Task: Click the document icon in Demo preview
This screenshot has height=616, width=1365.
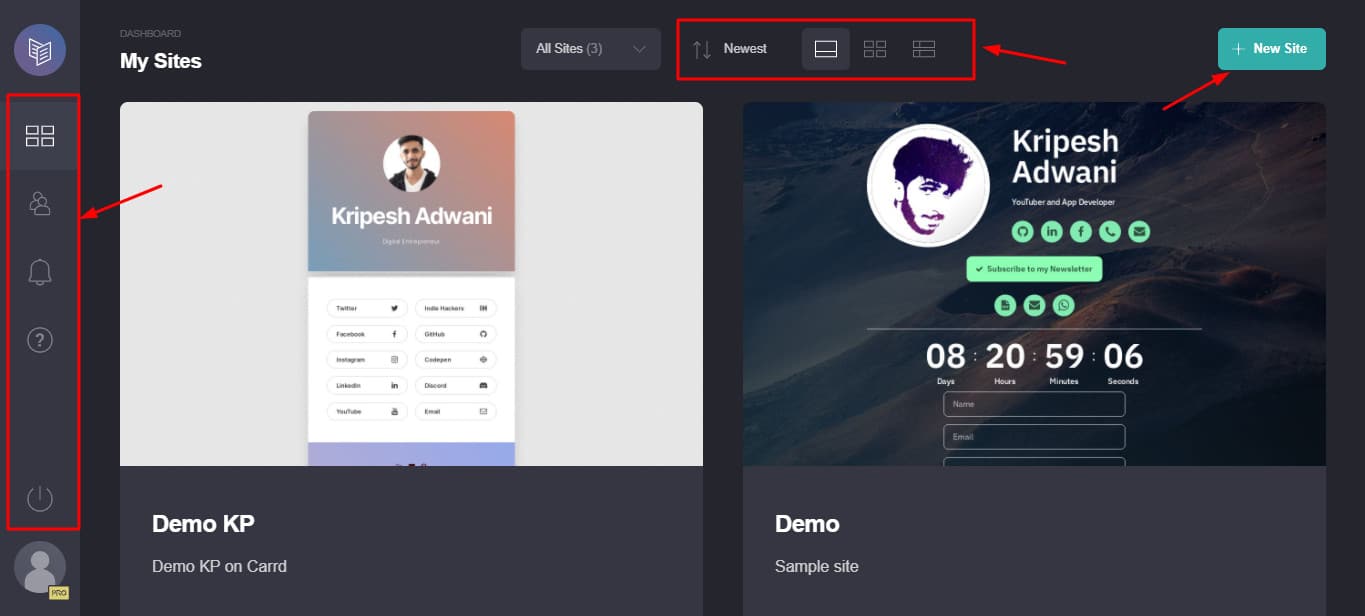Action: pos(1005,305)
